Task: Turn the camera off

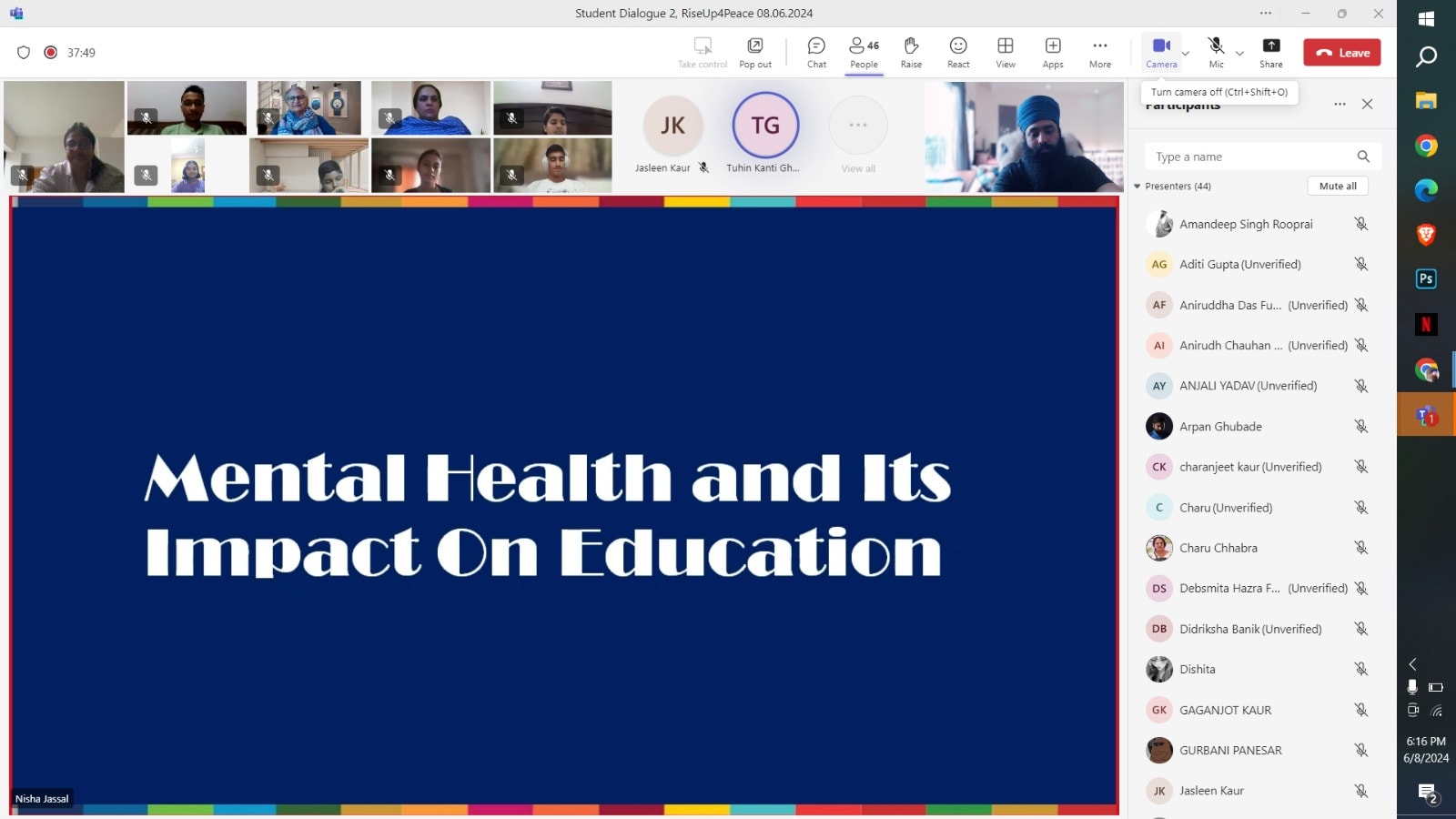Action: (1161, 53)
